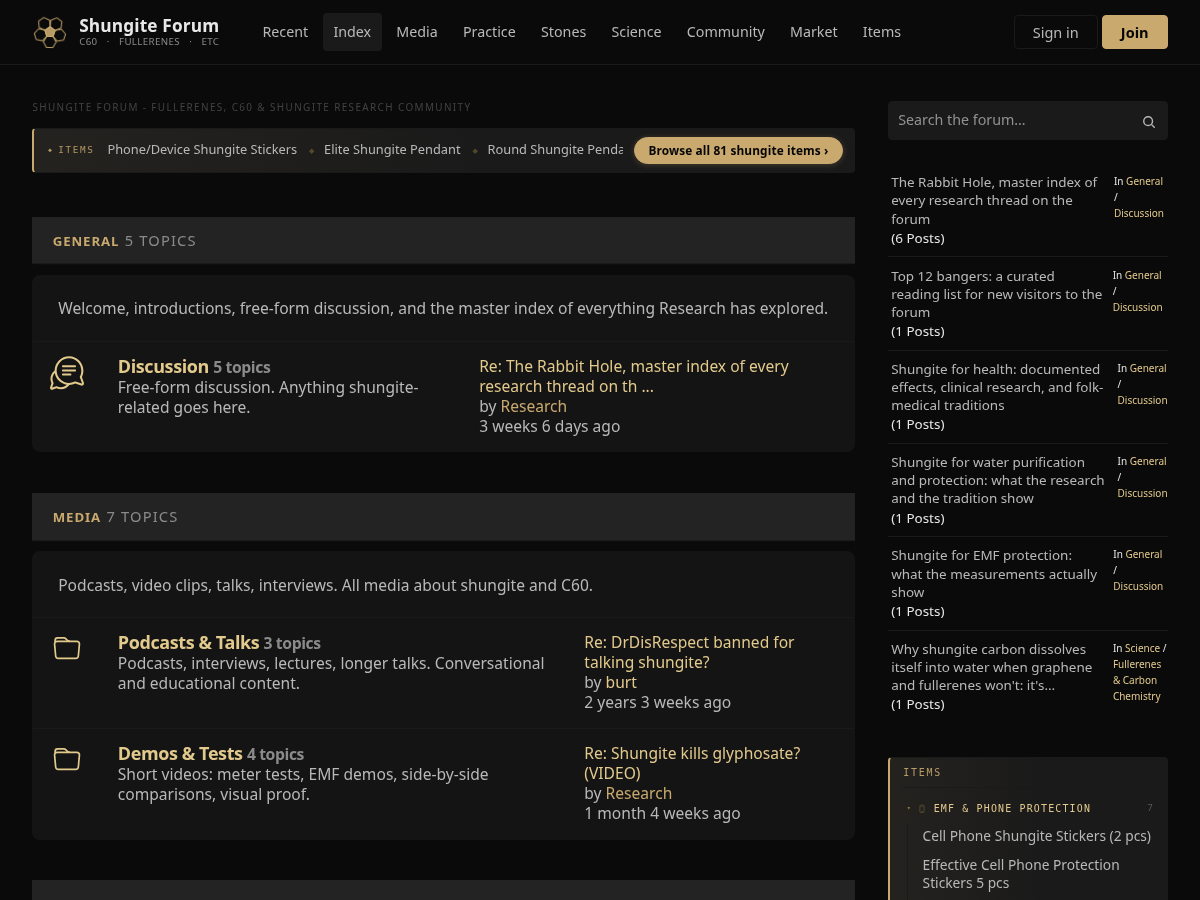This screenshot has height=900, width=1200.
Task: Open Stones in the top navigation
Action: click(x=564, y=32)
